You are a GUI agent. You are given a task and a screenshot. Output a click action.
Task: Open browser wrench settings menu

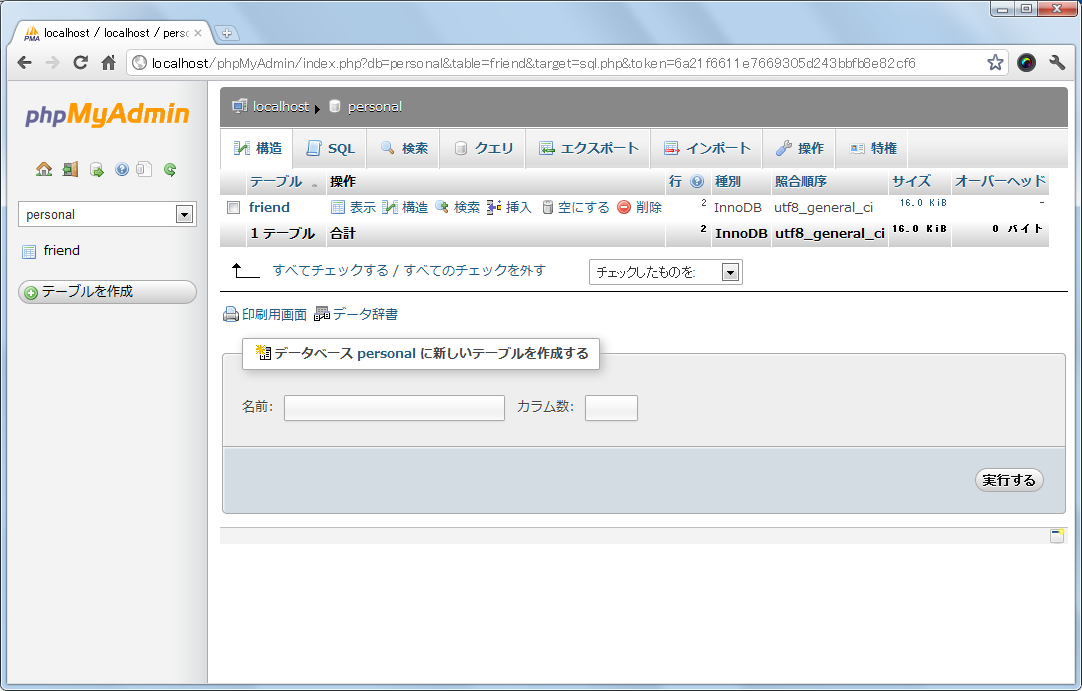pos(1056,63)
